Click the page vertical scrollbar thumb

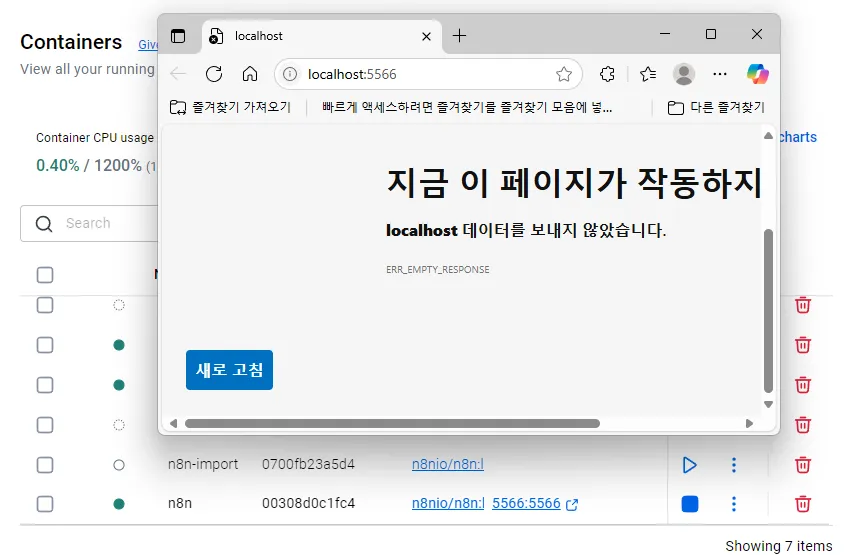[x=768, y=311]
